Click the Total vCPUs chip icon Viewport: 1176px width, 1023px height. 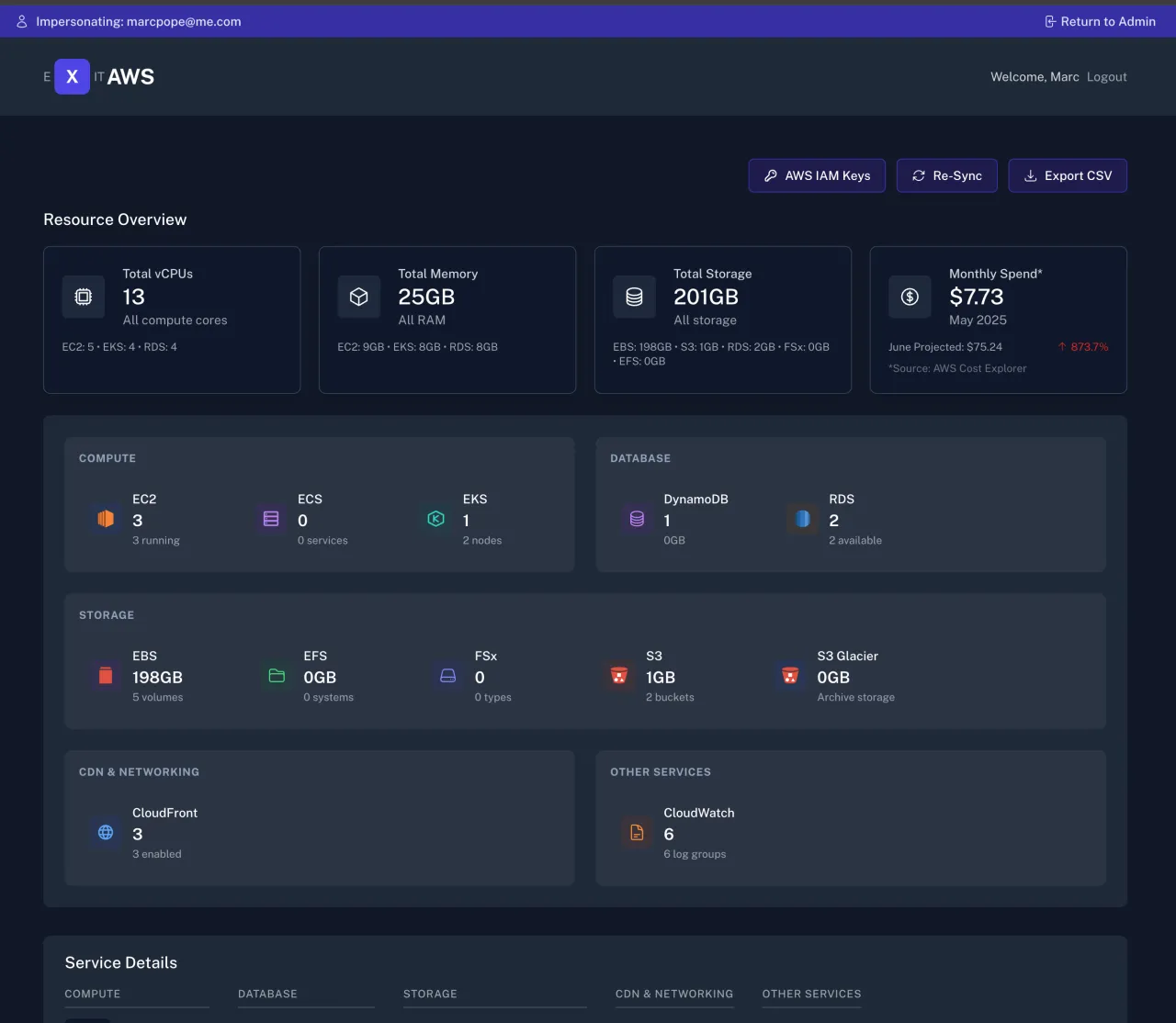point(84,297)
